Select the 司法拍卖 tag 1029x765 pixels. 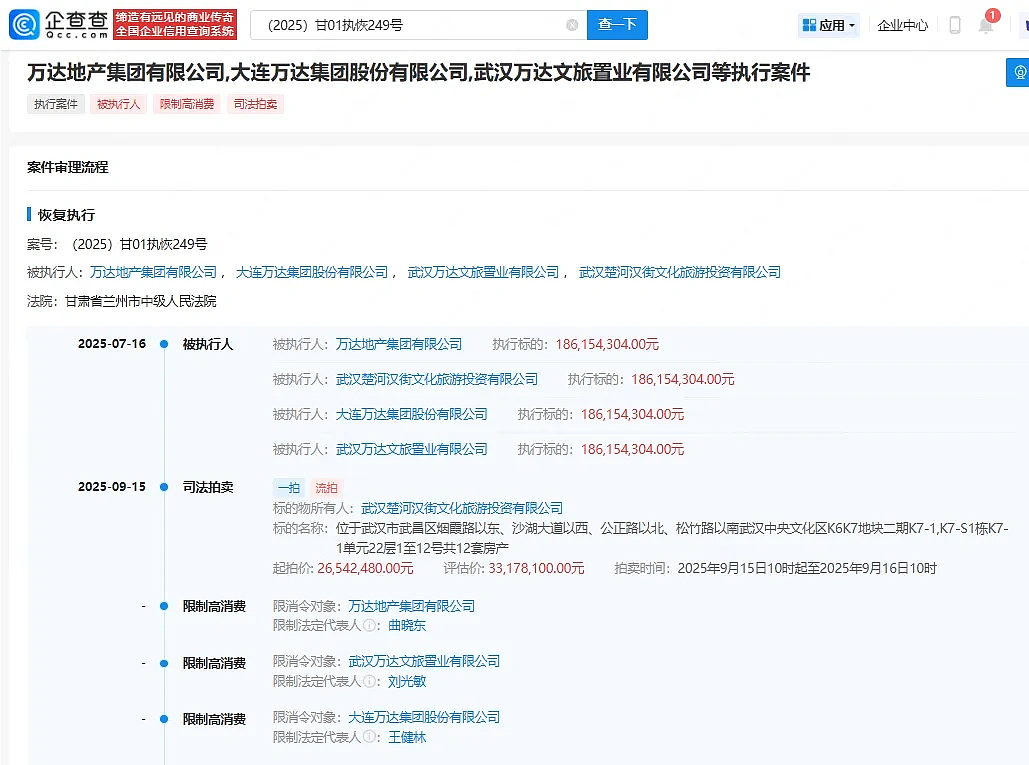[x=255, y=104]
